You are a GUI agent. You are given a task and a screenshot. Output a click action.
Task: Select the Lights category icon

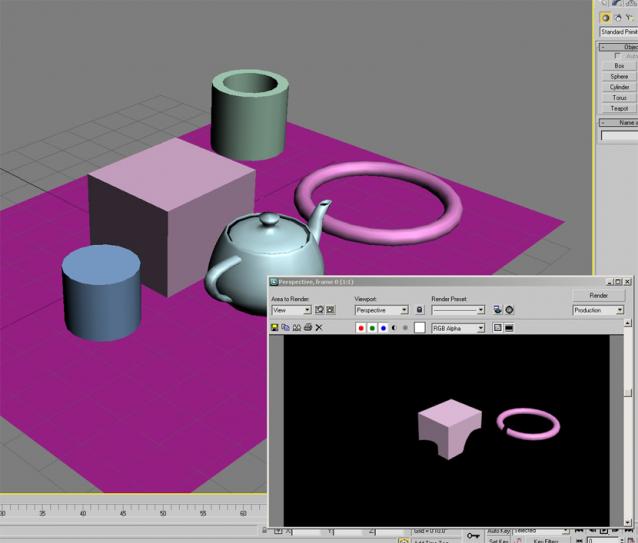coord(630,18)
